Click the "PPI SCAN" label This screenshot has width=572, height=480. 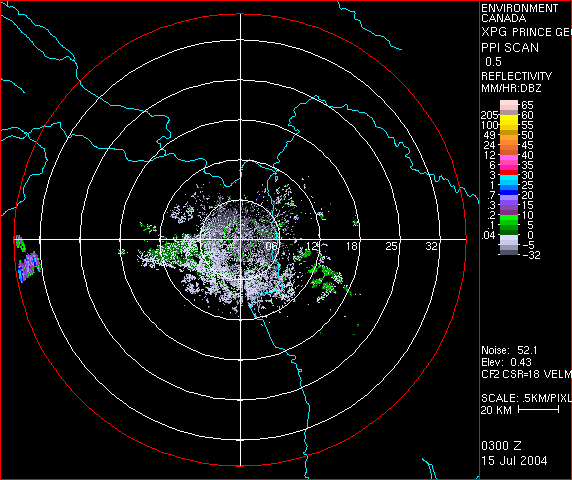coord(510,48)
